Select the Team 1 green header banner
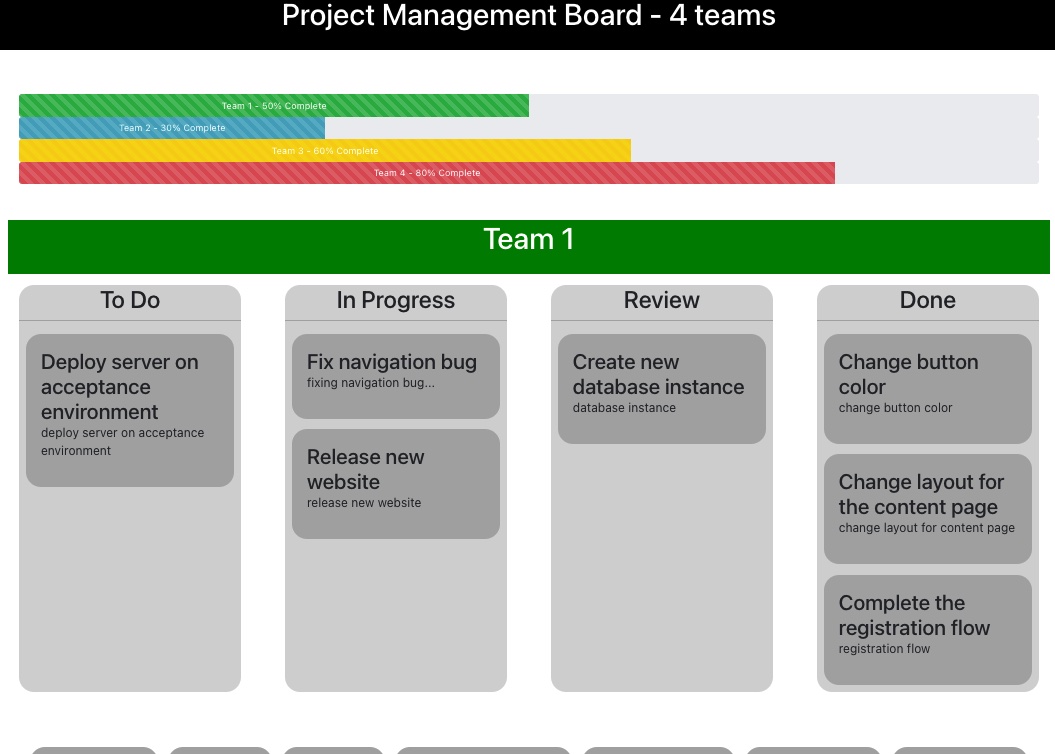The image size is (1055, 754). 529,247
